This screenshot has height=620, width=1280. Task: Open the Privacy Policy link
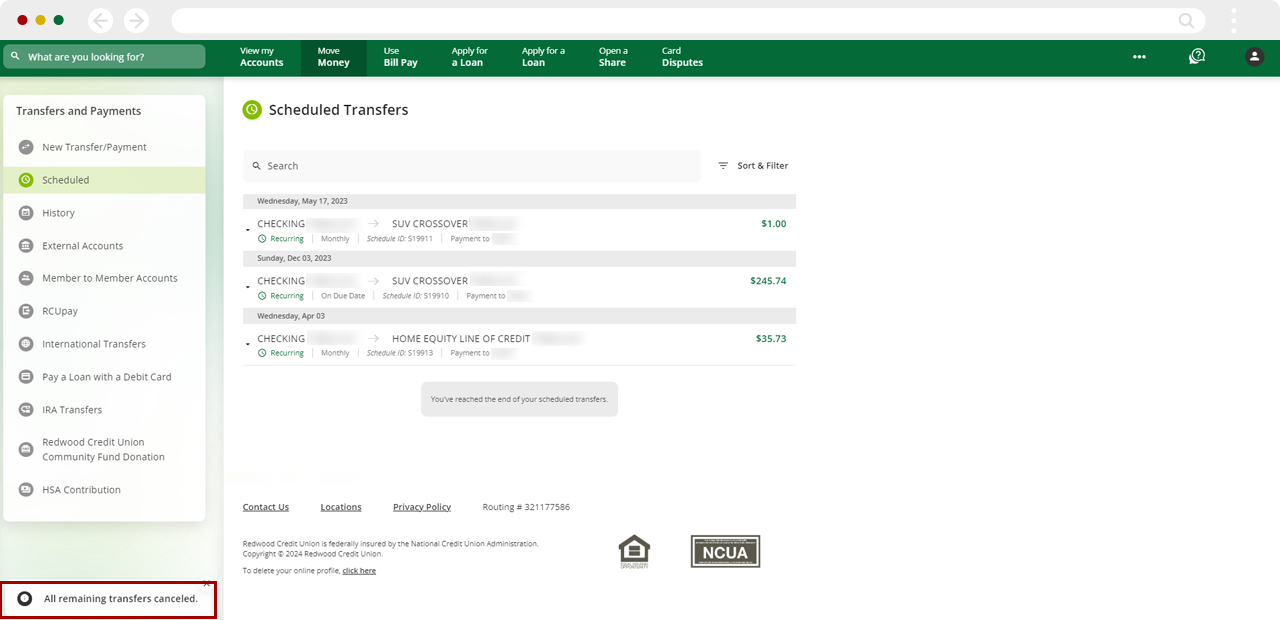[421, 507]
